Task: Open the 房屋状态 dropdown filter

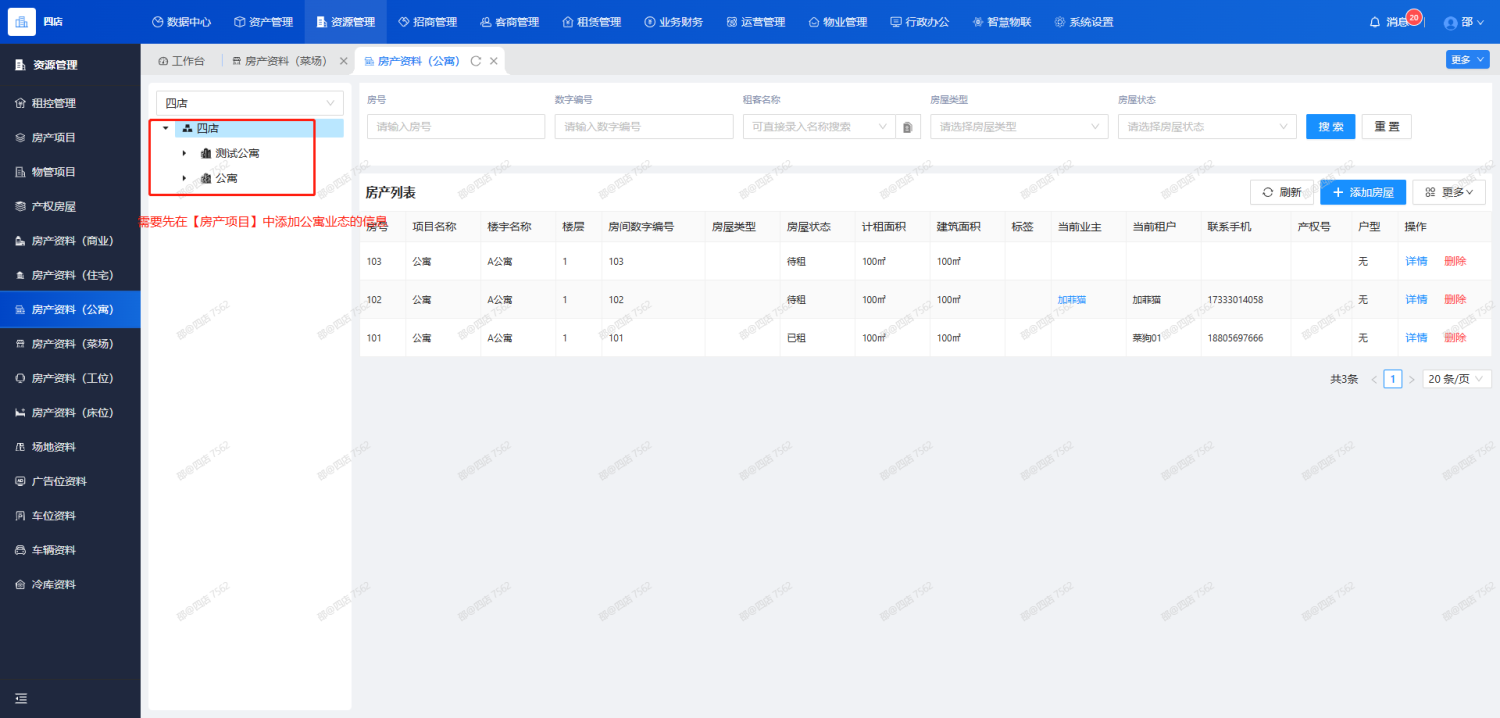Action: (x=1206, y=127)
